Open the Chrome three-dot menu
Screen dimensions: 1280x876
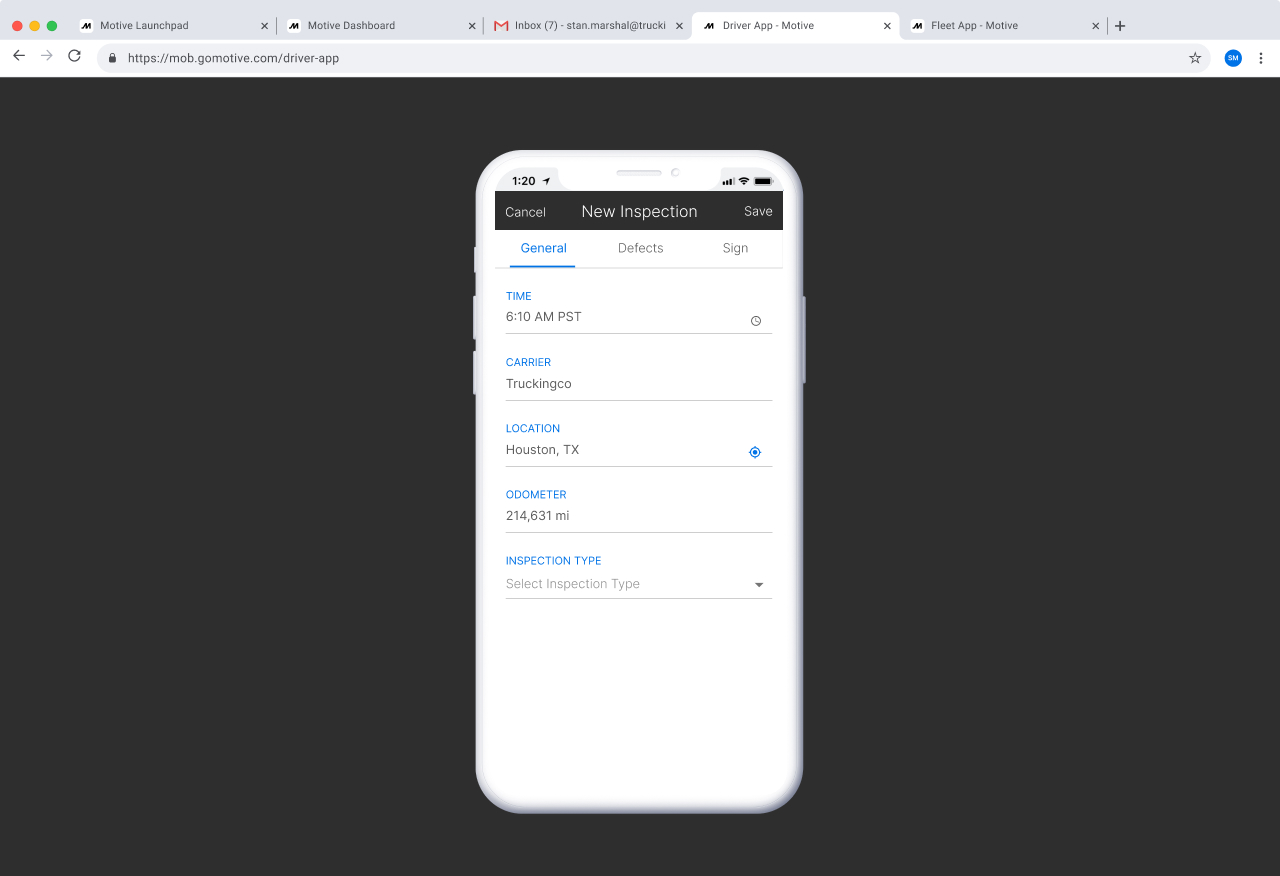(1262, 58)
